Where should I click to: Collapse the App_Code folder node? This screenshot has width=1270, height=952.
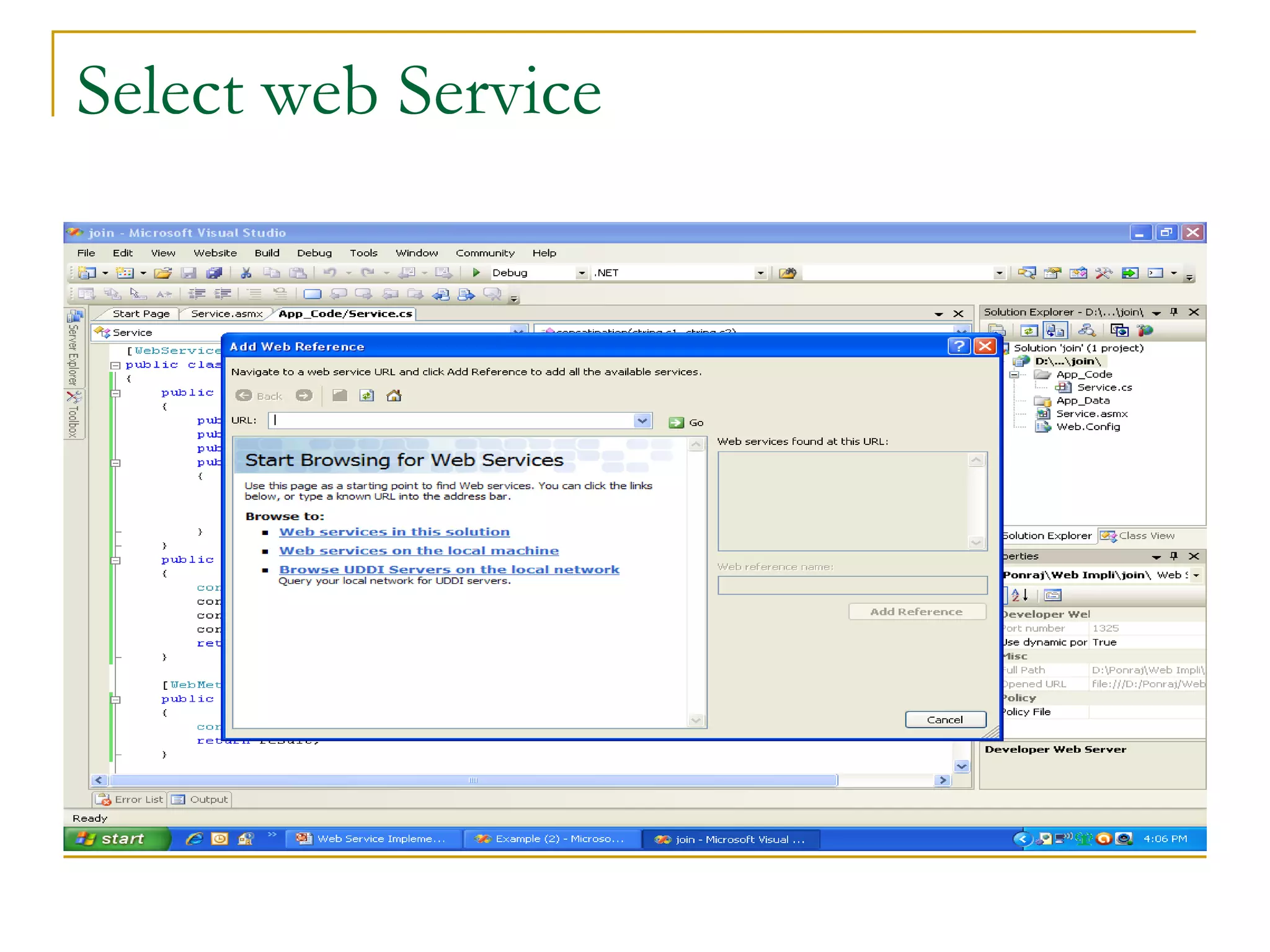pyautogui.click(x=1013, y=374)
